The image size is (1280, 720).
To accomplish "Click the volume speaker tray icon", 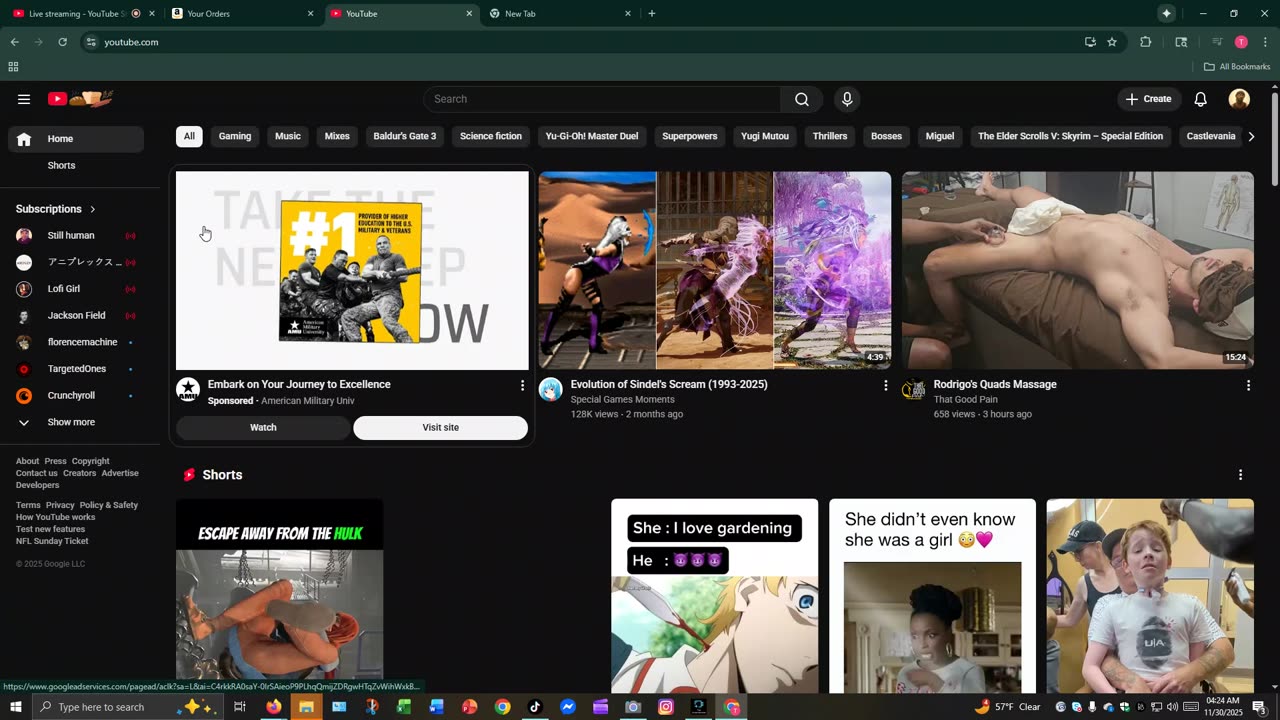I will (1172, 707).
